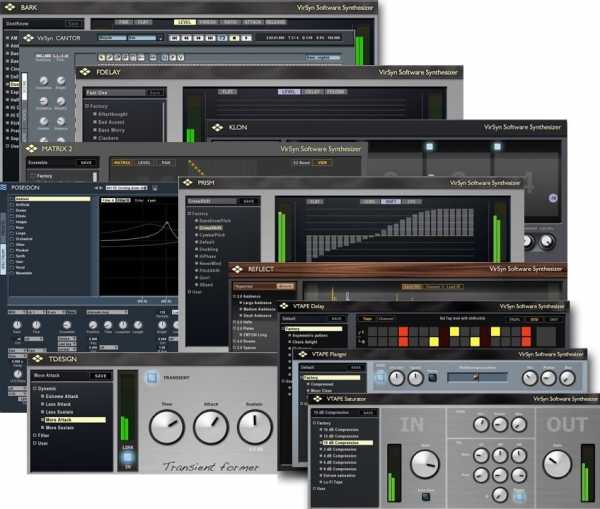Screen dimensions: 600x509
Task: Select More Attack preset in TDESIGN
Action: (73, 420)
